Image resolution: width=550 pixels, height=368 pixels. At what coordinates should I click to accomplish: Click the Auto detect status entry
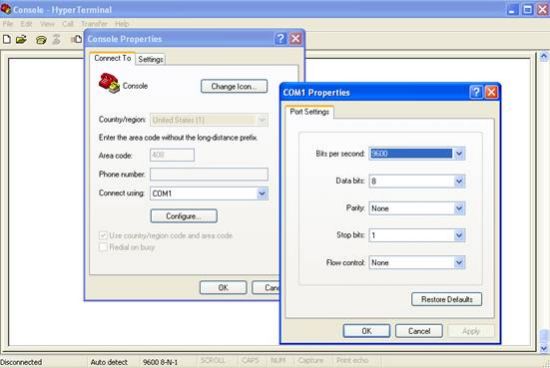[x=109, y=362]
